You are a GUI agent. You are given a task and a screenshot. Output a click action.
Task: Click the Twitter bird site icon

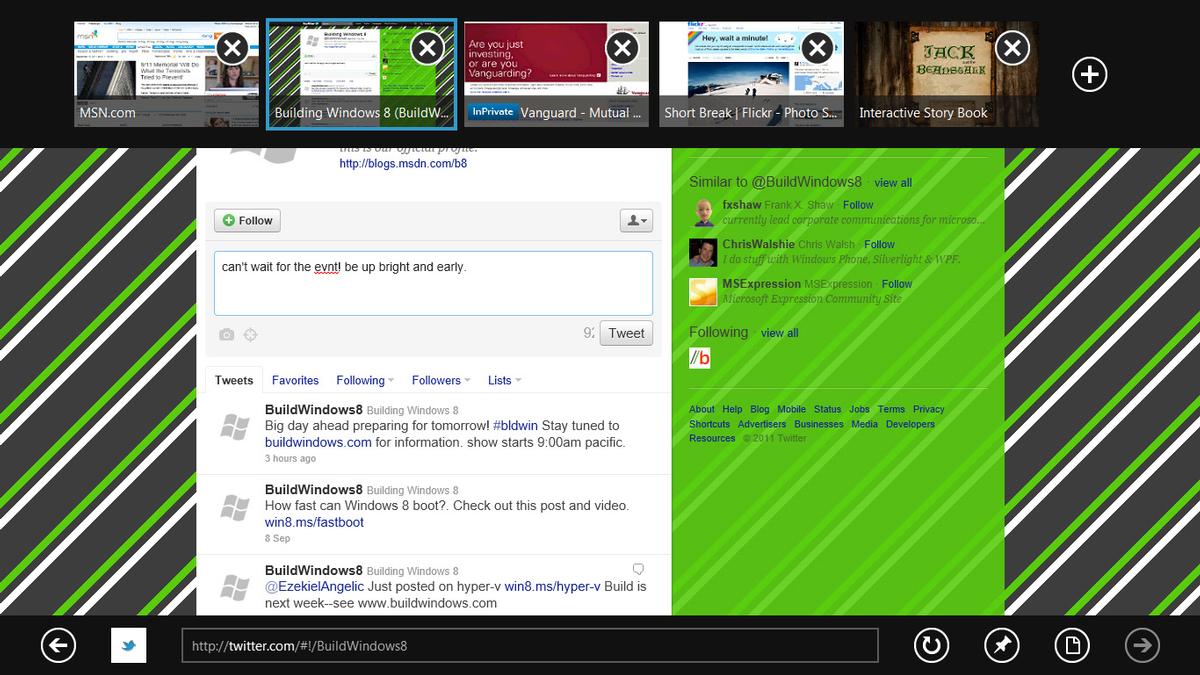tap(128, 645)
